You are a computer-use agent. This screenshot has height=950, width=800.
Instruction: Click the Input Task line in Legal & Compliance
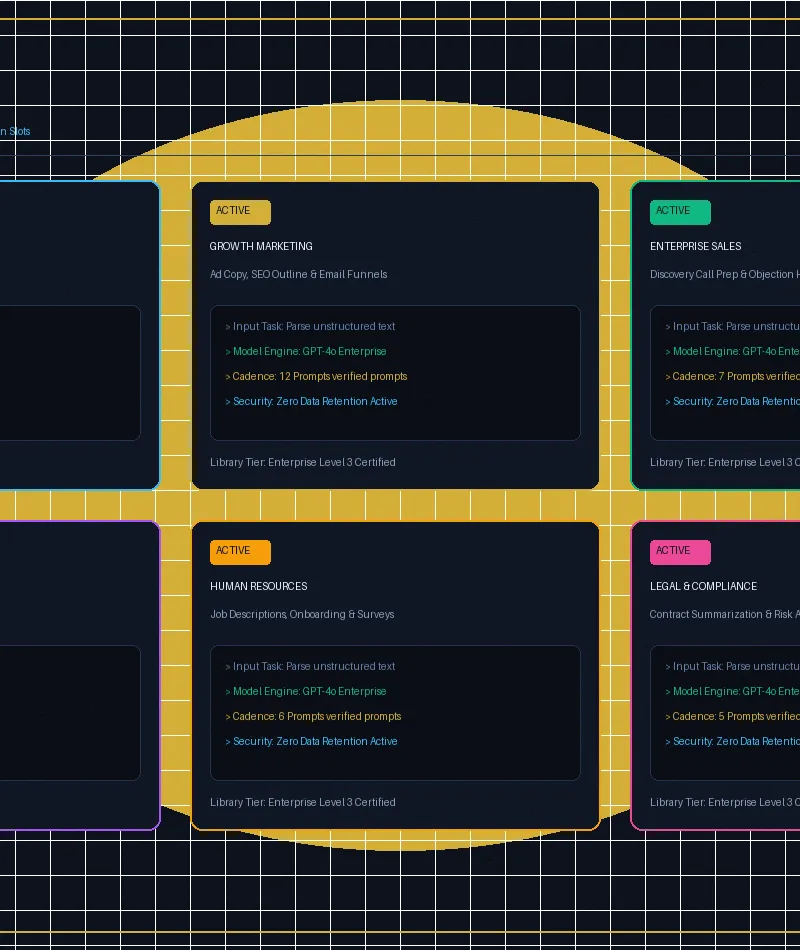[x=732, y=666]
